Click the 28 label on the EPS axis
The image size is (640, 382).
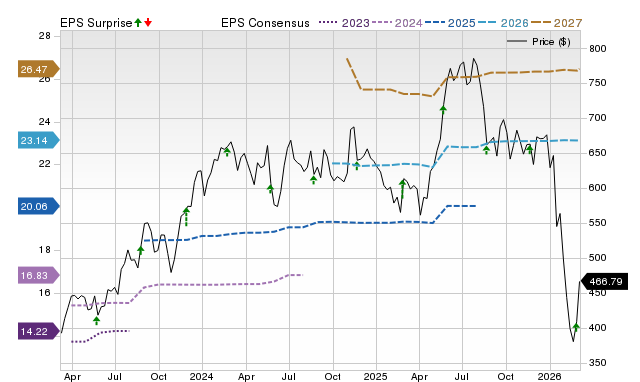pyautogui.click(x=45, y=36)
